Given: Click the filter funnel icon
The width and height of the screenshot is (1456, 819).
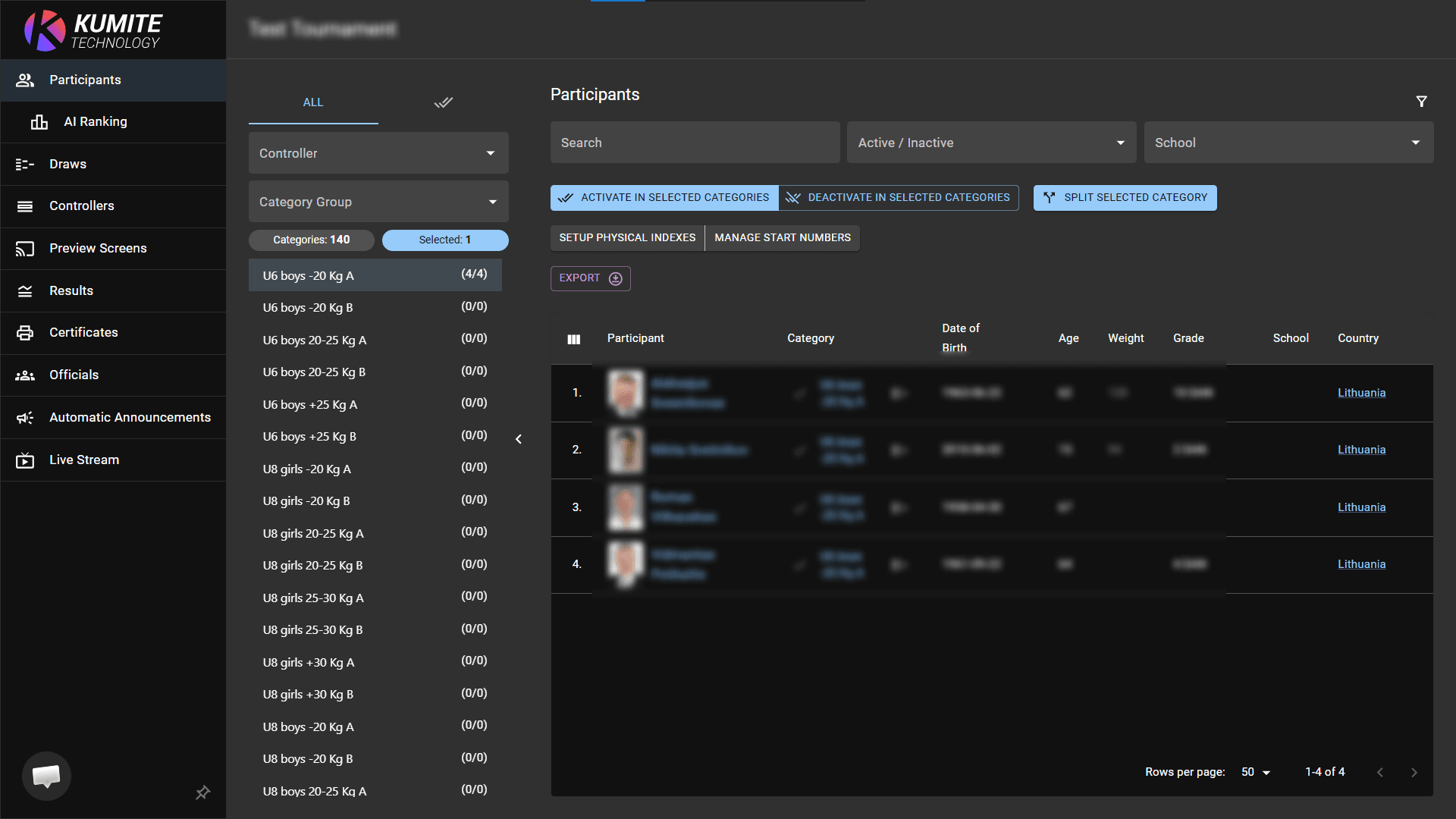Looking at the screenshot, I should tap(1421, 102).
